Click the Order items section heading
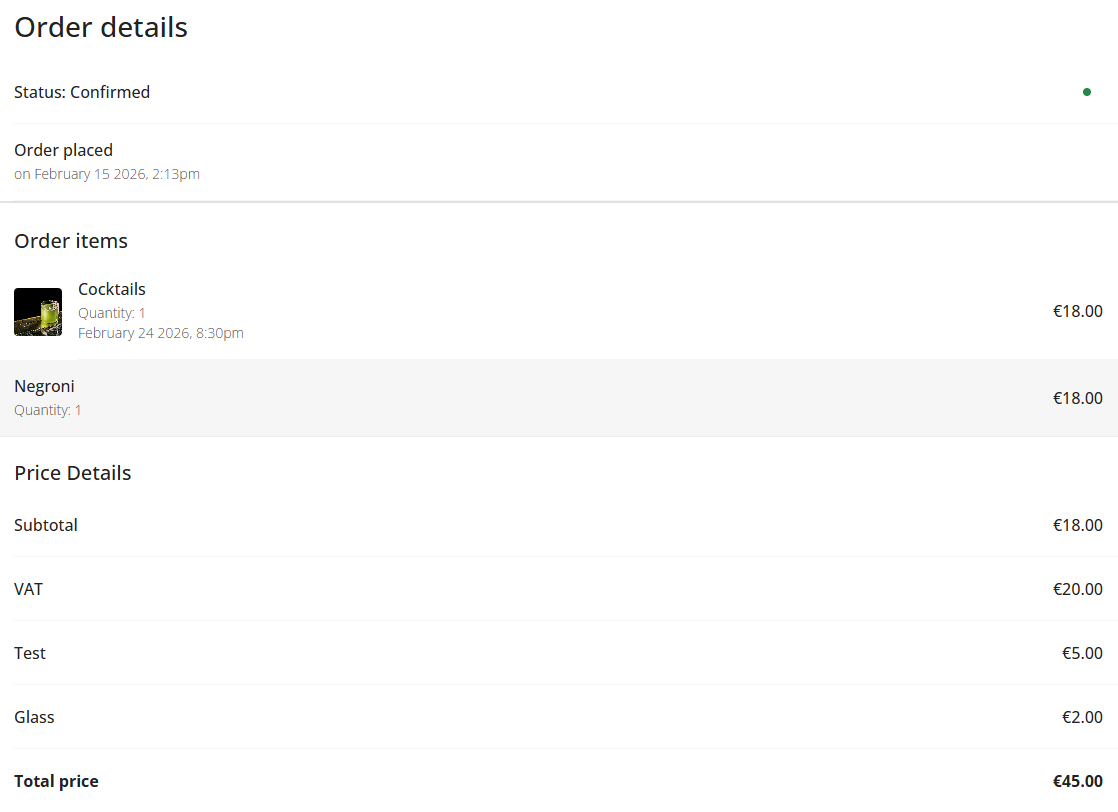The width and height of the screenshot is (1118, 812). (71, 241)
